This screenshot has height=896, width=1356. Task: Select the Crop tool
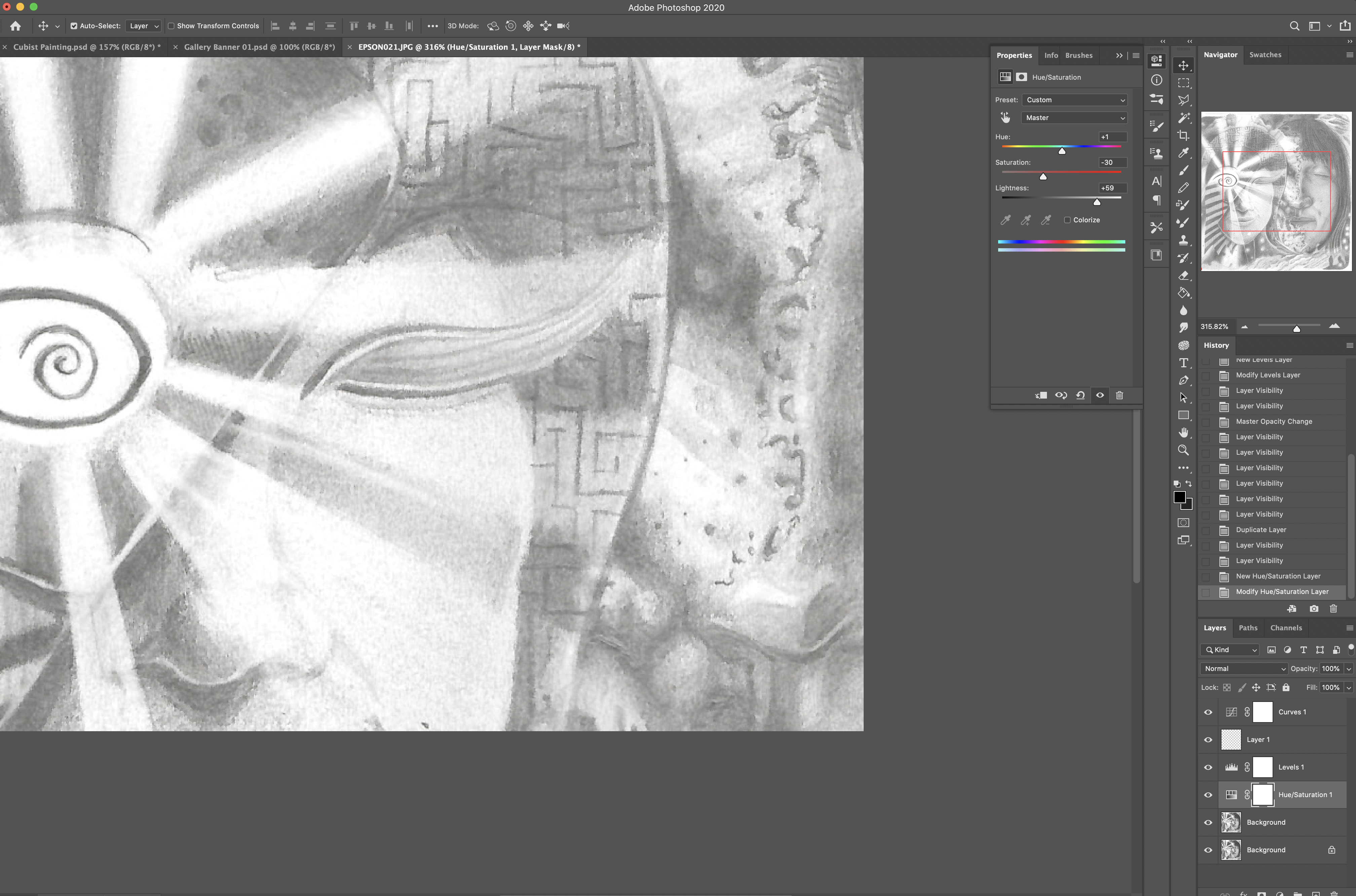pyautogui.click(x=1183, y=136)
